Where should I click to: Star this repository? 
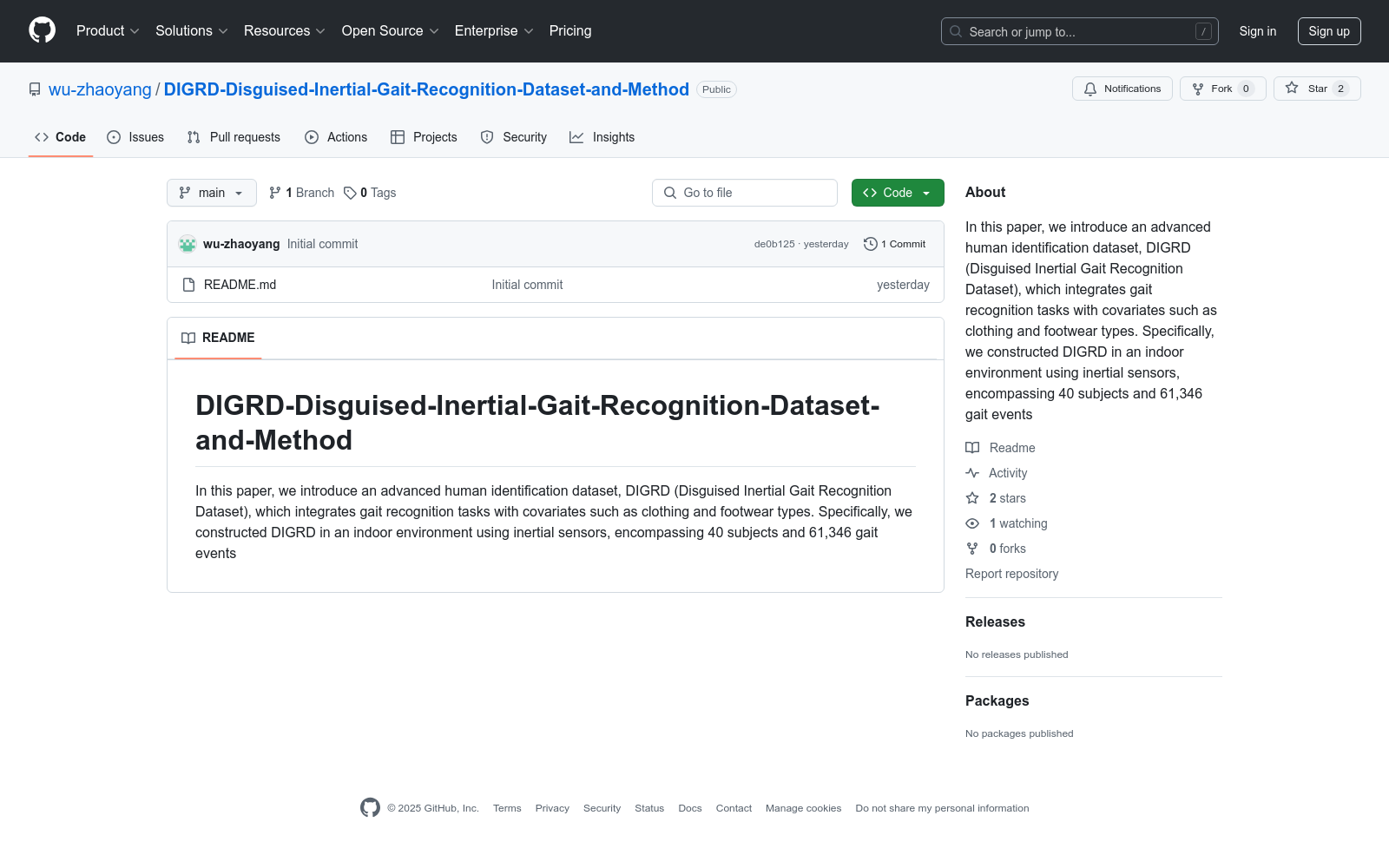(x=1317, y=89)
